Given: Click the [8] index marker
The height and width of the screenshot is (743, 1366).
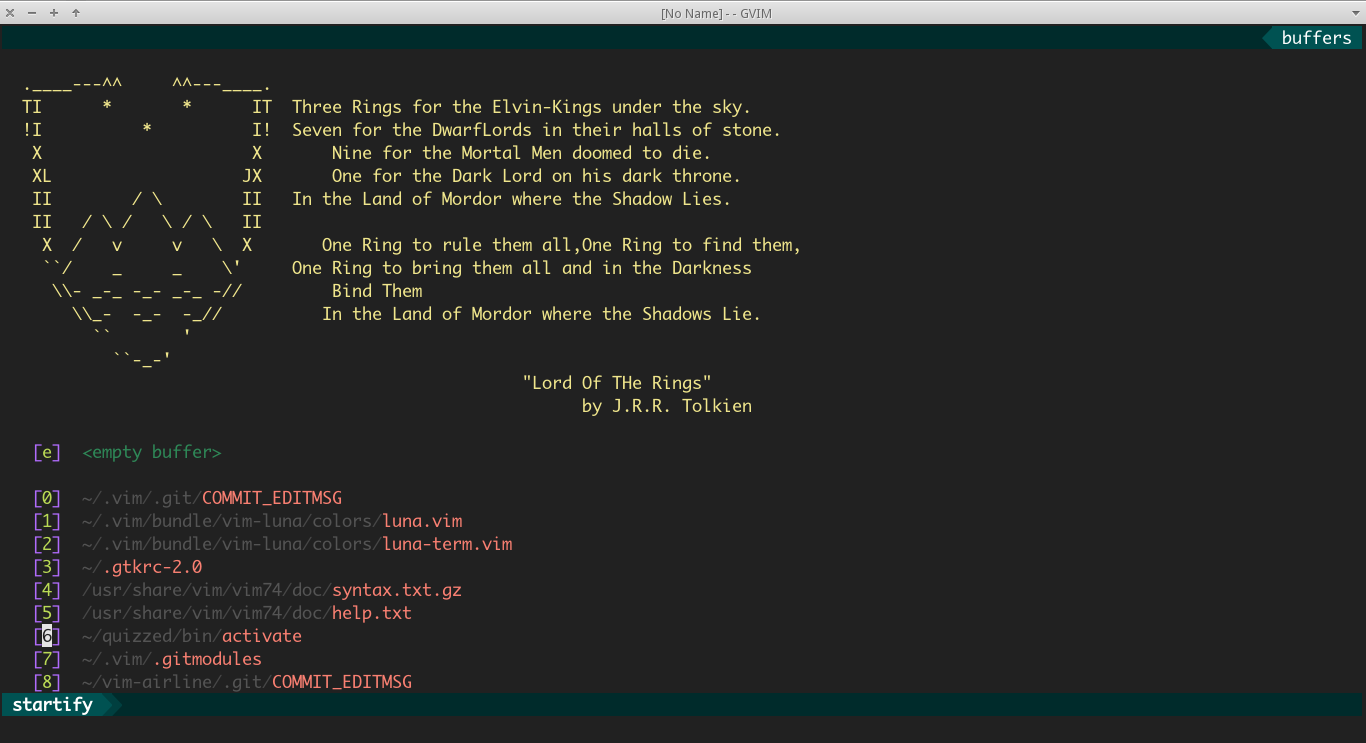Looking at the screenshot, I should [47, 682].
